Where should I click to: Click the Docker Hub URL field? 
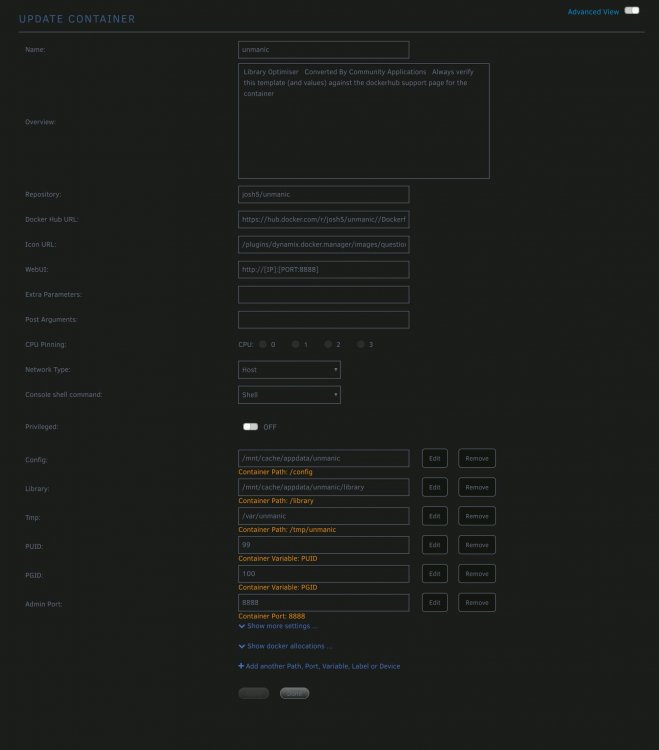[324, 220]
